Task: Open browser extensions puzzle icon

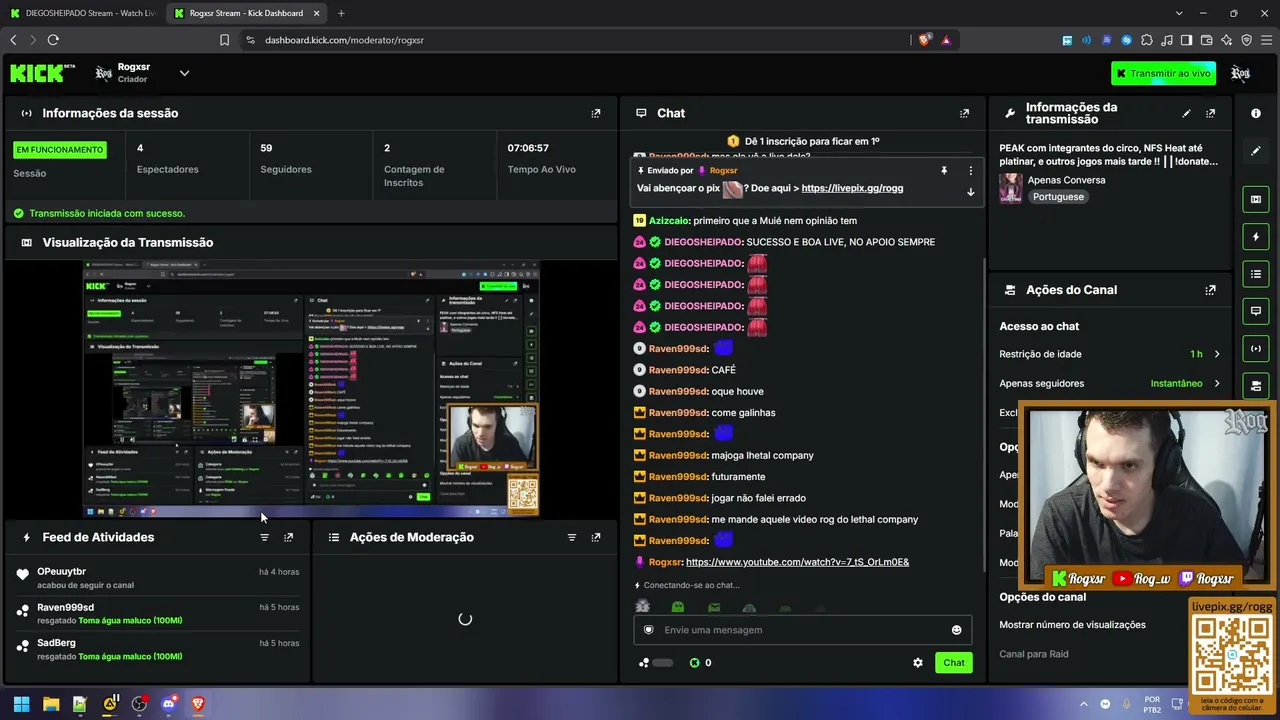Action: [1146, 40]
